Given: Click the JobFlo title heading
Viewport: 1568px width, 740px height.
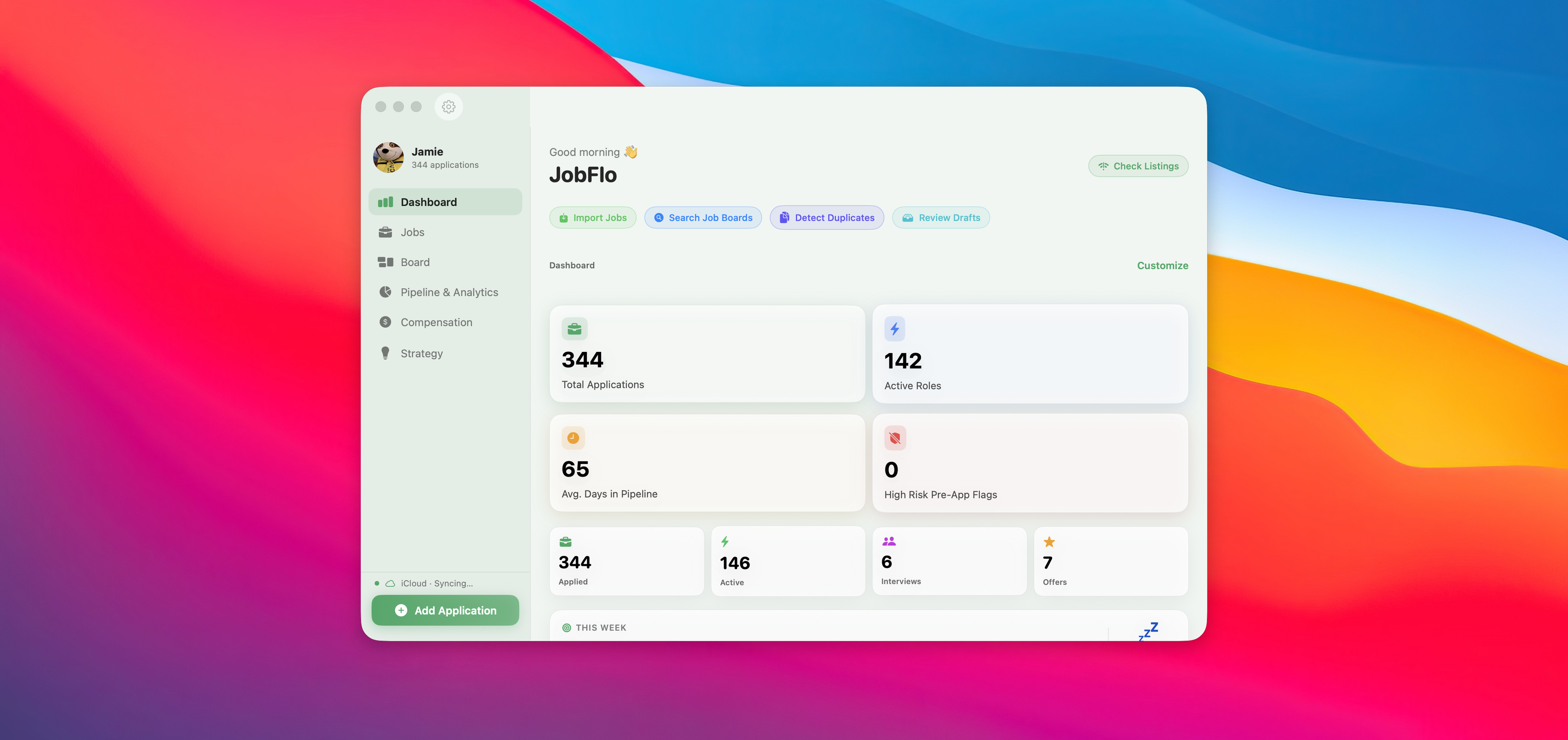Looking at the screenshot, I should tap(583, 175).
